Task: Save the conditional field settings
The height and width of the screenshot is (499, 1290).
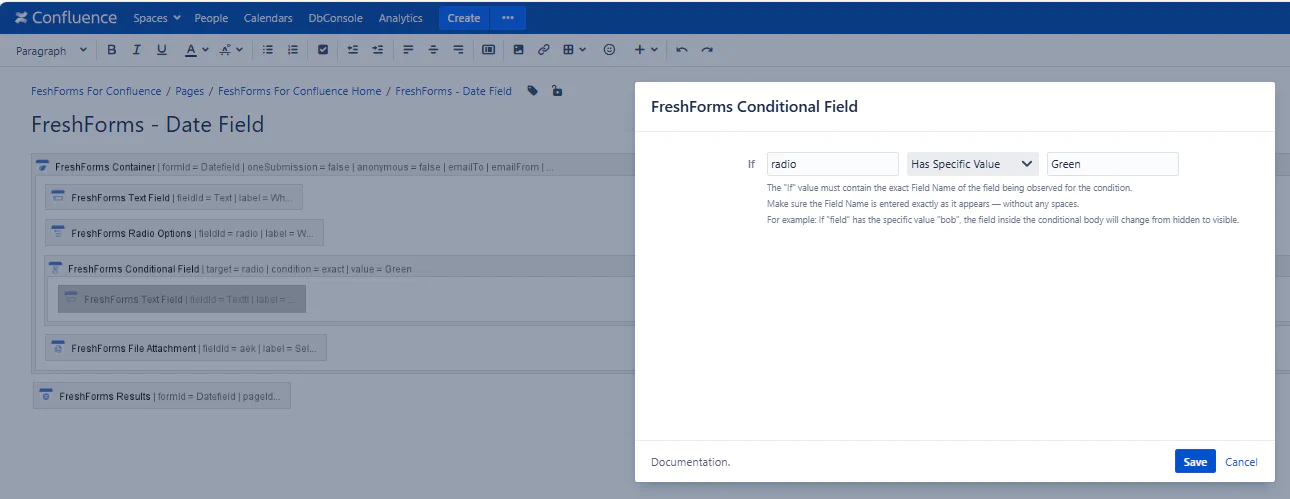Action: point(1195,462)
